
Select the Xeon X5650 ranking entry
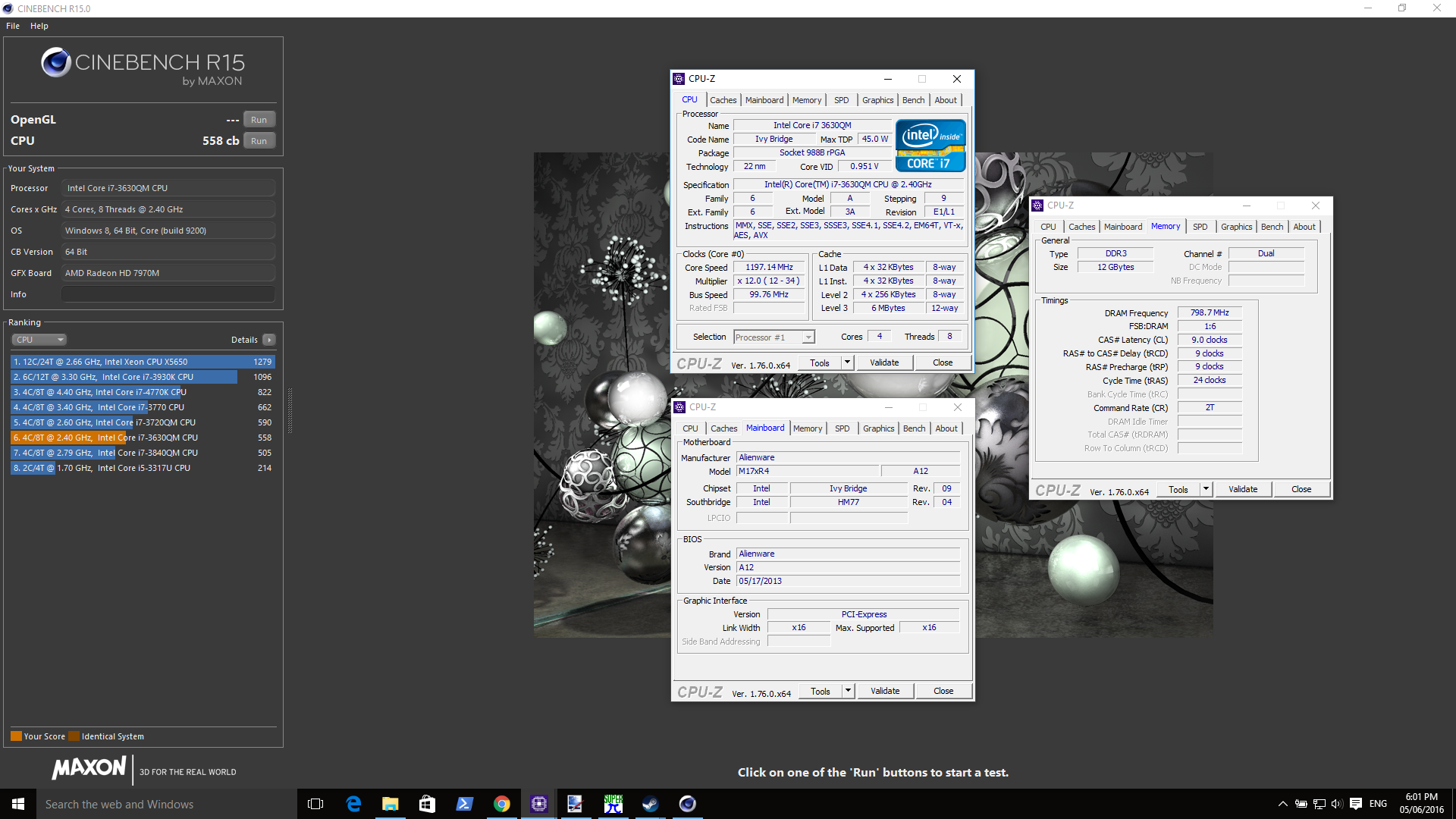pos(143,362)
